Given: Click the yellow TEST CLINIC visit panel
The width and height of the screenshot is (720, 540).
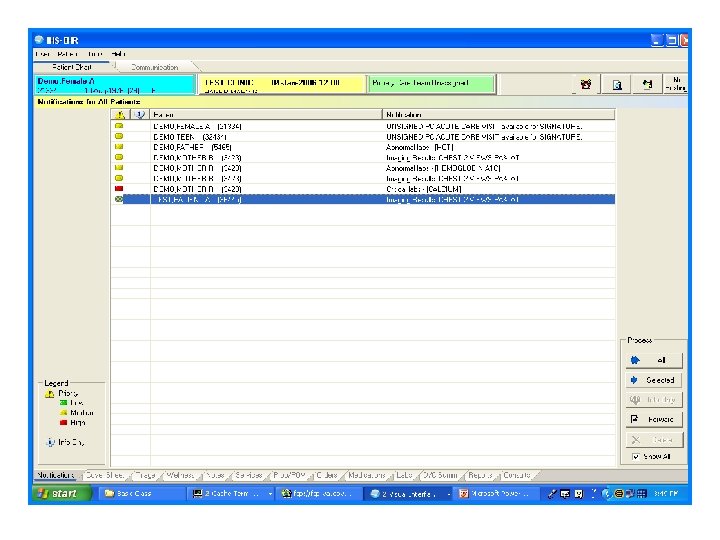Looking at the screenshot, I should 281,84.
